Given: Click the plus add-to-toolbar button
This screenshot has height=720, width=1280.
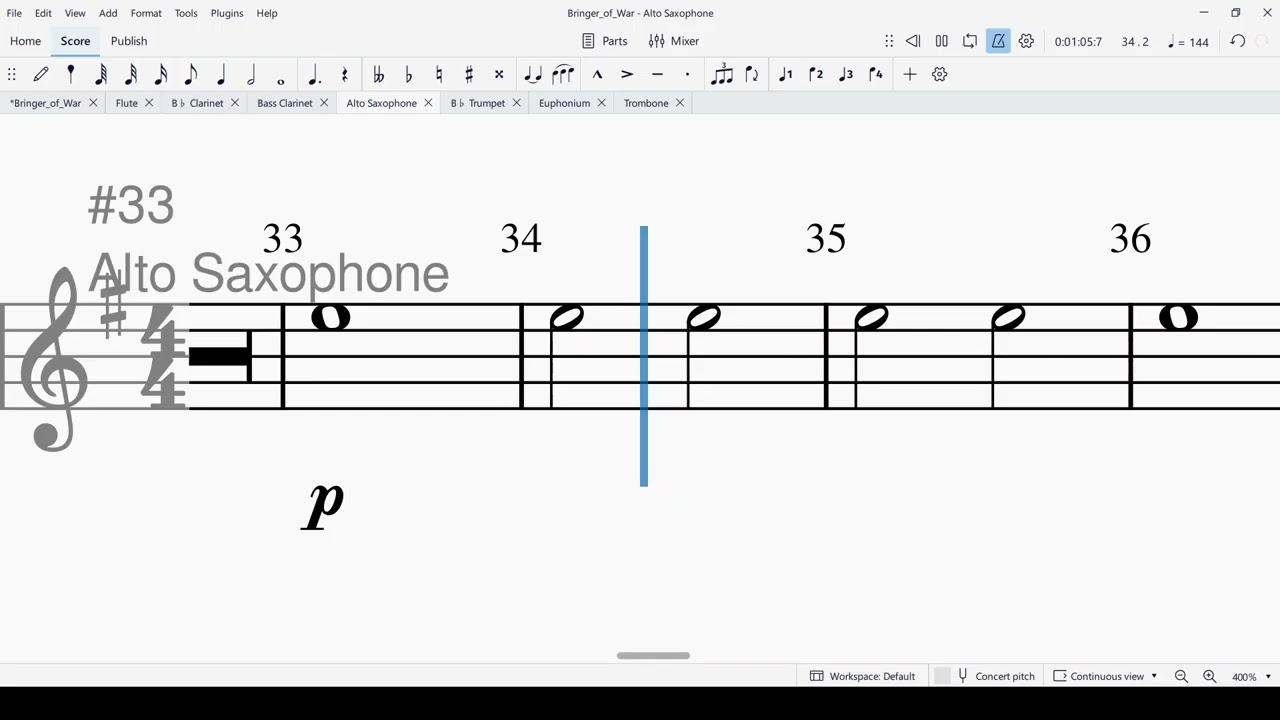Looking at the screenshot, I should click(x=909, y=74).
